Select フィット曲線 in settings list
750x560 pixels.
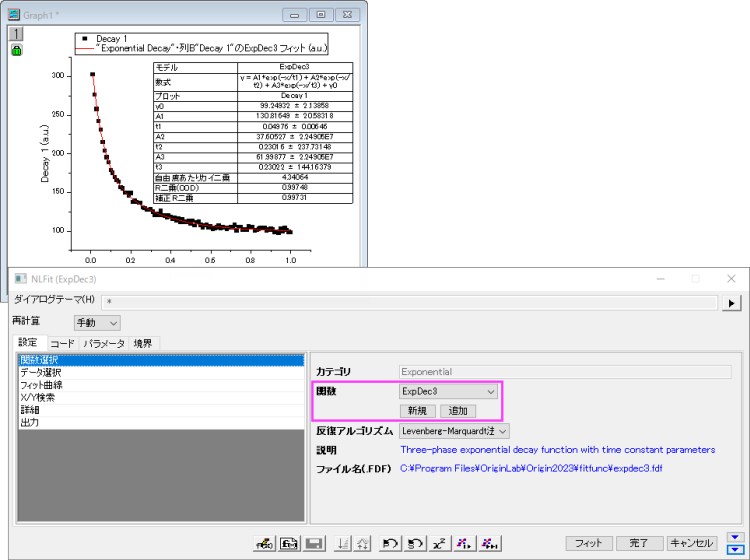[x=161, y=385]
